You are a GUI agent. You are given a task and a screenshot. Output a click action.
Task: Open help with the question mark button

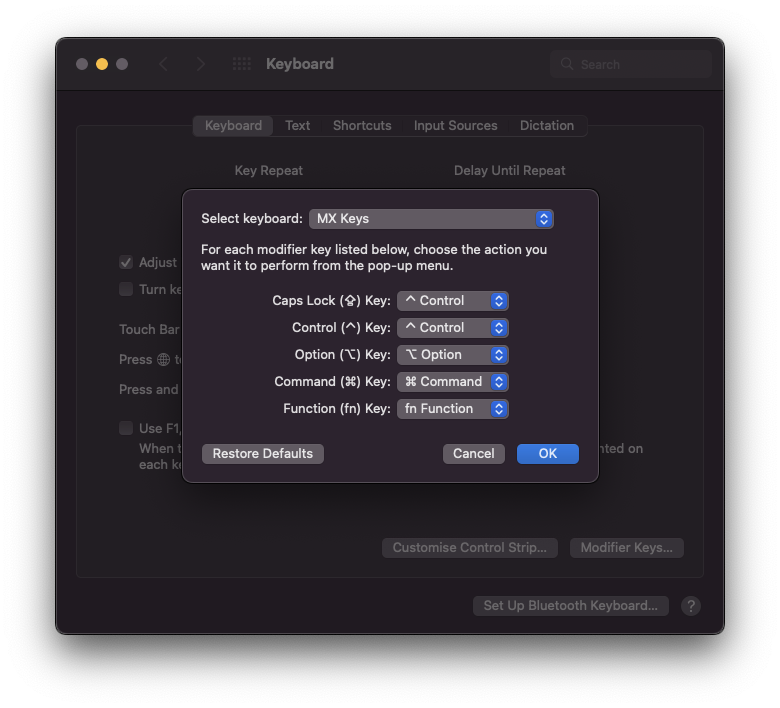[690, 606]
